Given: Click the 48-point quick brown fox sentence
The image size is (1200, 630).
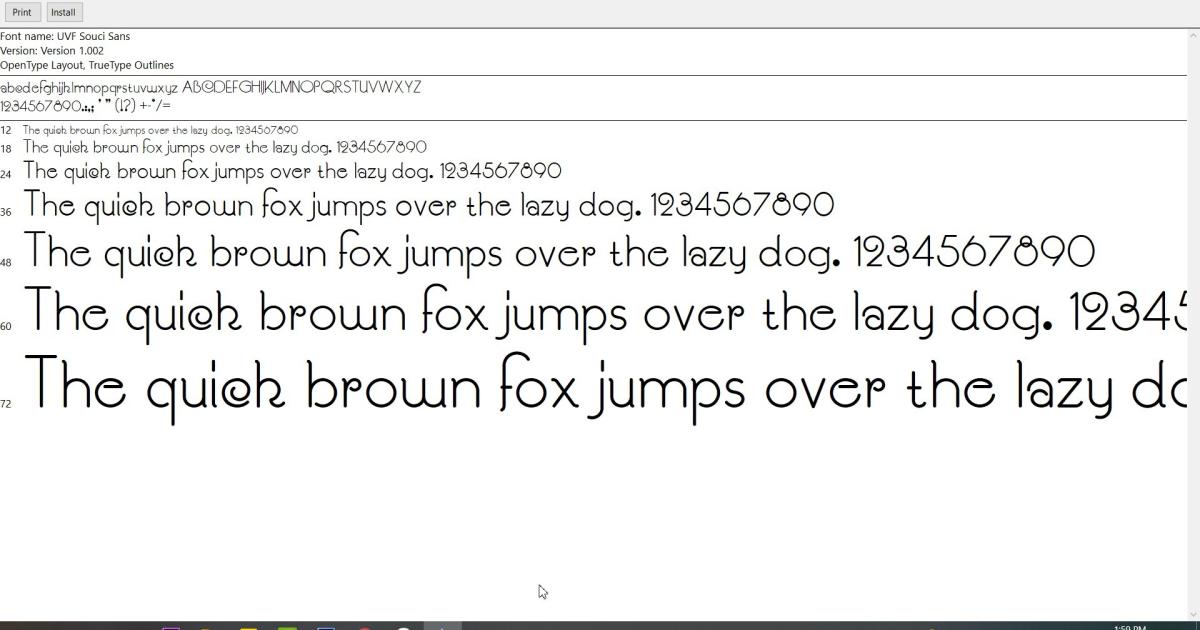Looking at the screenshot, I should coord(560,252).
